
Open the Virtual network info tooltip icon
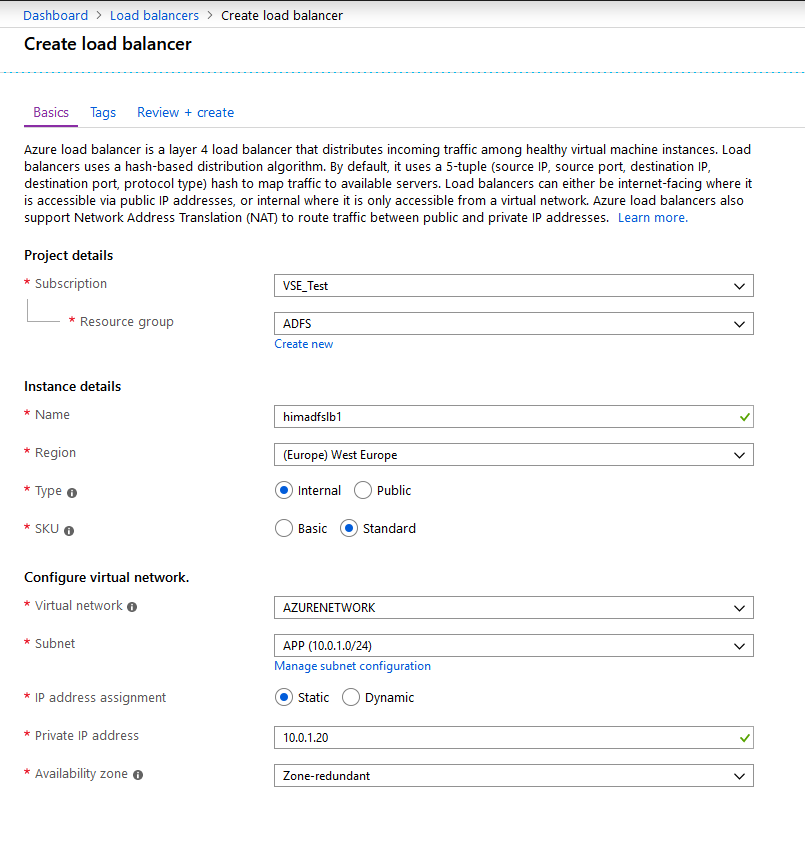(132, 606)
